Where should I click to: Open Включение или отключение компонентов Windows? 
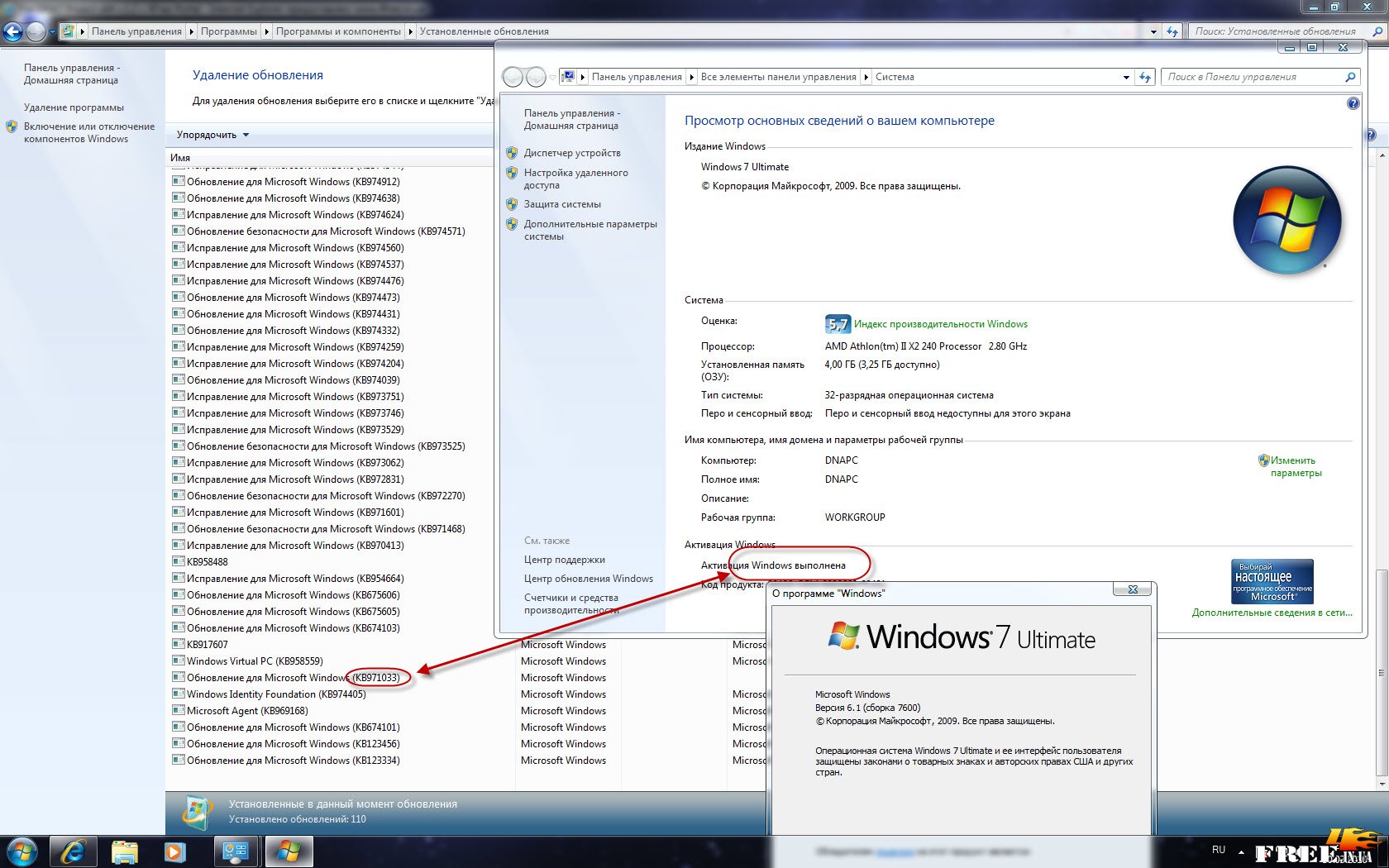pyautogui.click(x=89, y=132)
